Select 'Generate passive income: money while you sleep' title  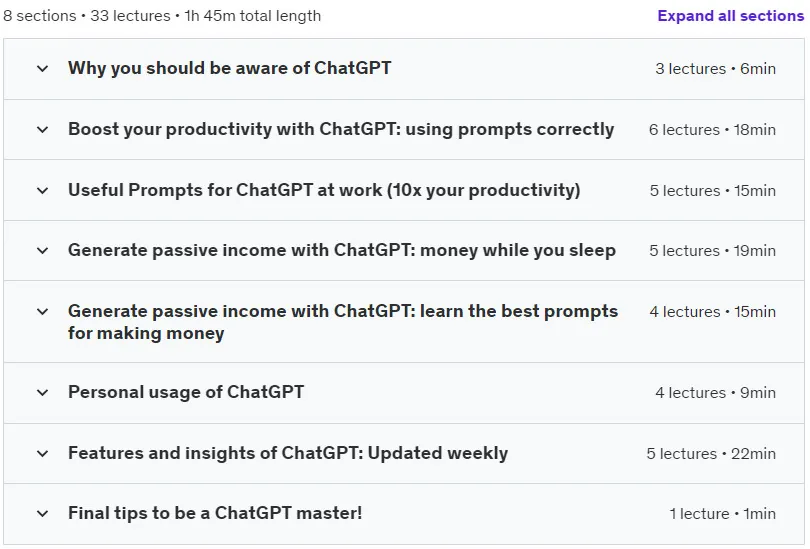pyautogui.click(x=341, y=250)
